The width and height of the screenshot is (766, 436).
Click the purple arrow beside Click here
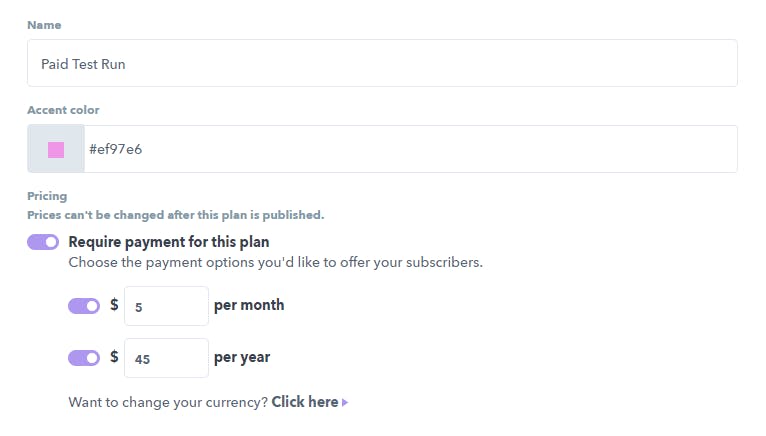pos(345,403)
